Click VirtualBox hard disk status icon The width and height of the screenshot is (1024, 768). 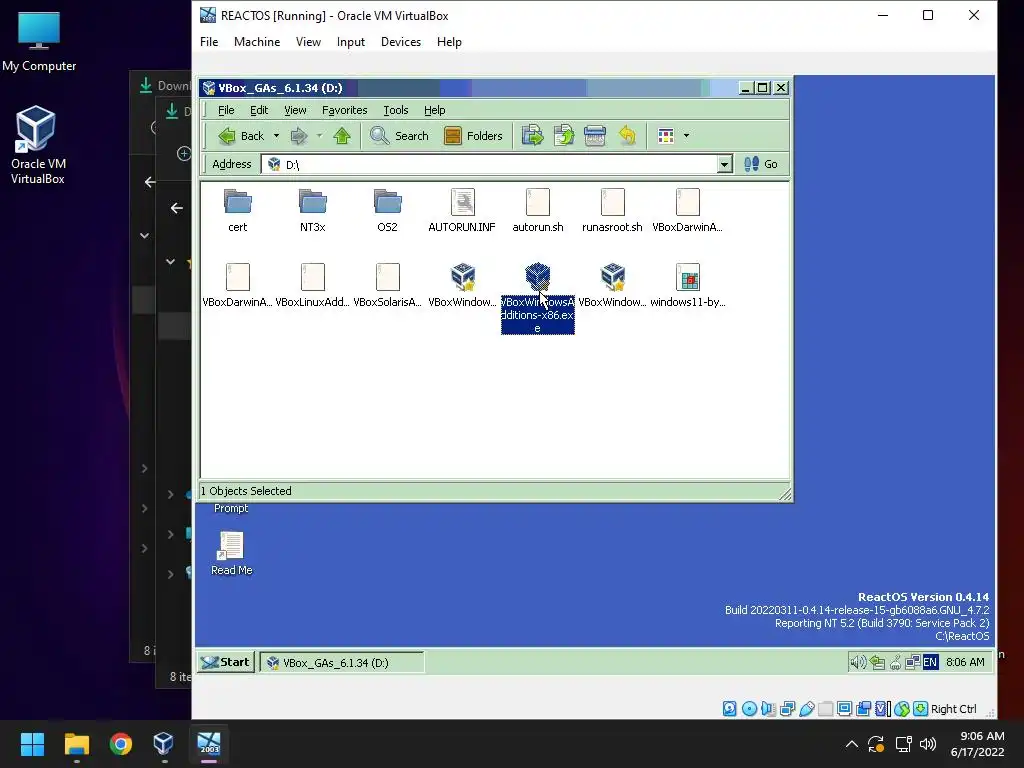[x=729, y=709]
